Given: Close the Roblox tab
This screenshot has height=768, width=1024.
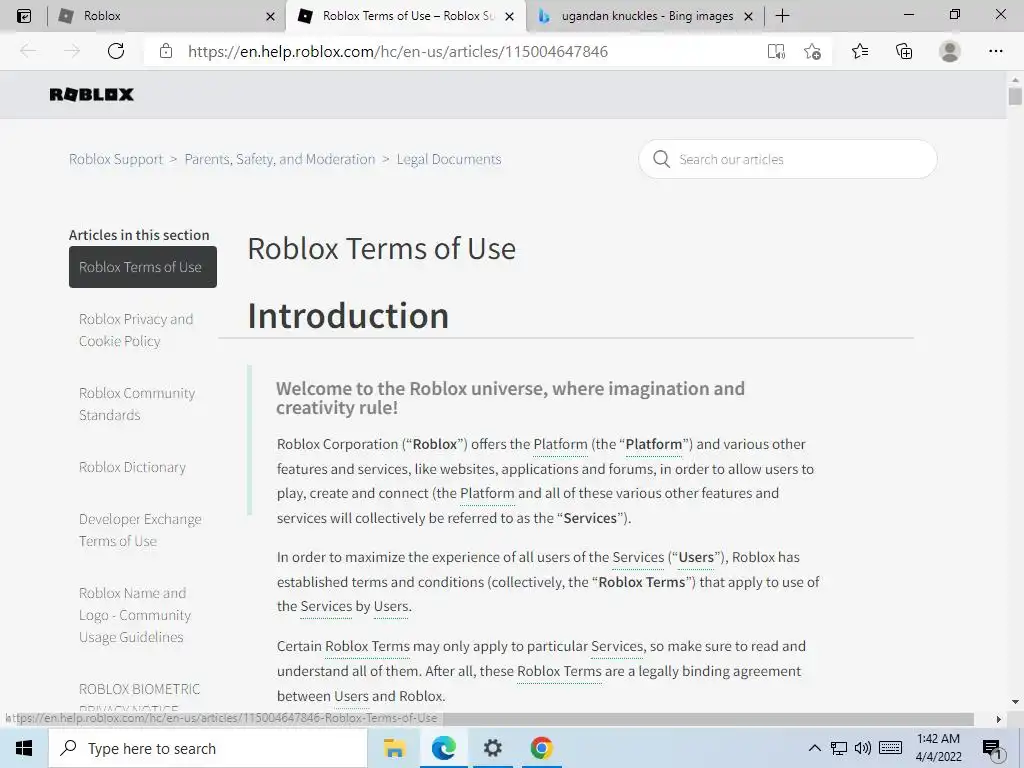Looking at the screenshot, I should click(x=270, y=16).
